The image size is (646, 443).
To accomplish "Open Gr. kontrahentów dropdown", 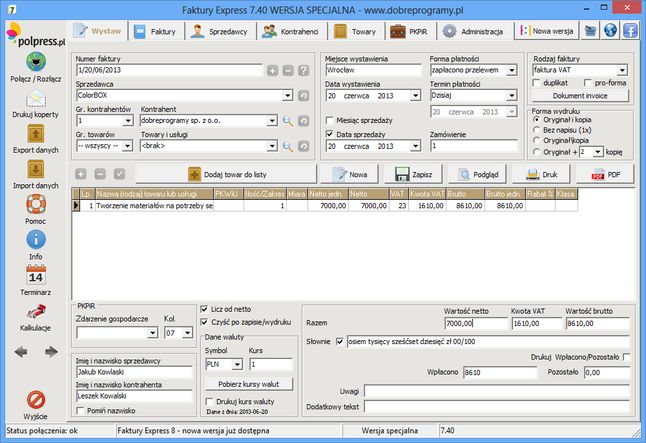I will point(128,121).
